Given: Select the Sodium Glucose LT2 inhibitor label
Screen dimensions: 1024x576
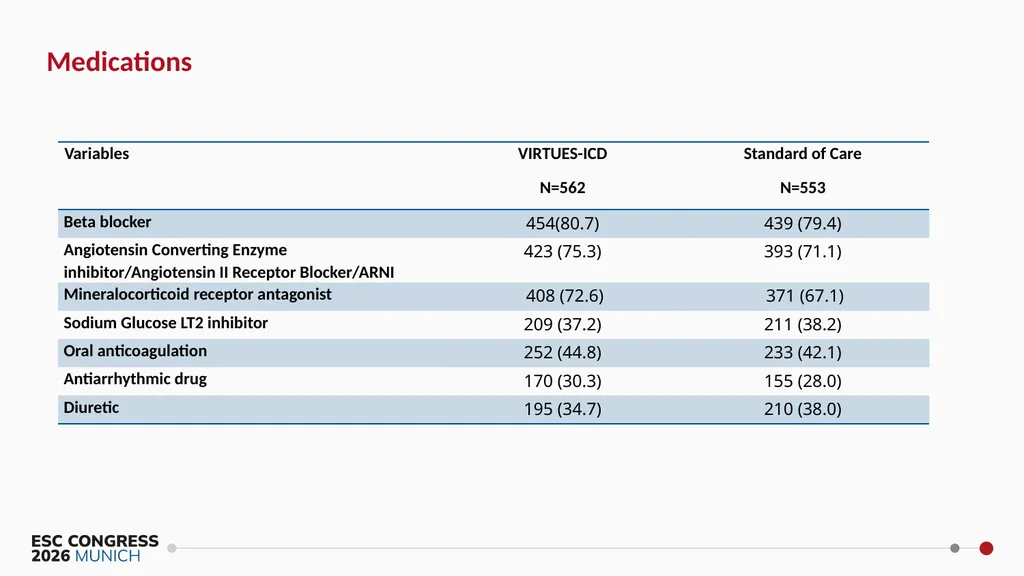Looking at the screenshot, I should click(x=165, y=323).
